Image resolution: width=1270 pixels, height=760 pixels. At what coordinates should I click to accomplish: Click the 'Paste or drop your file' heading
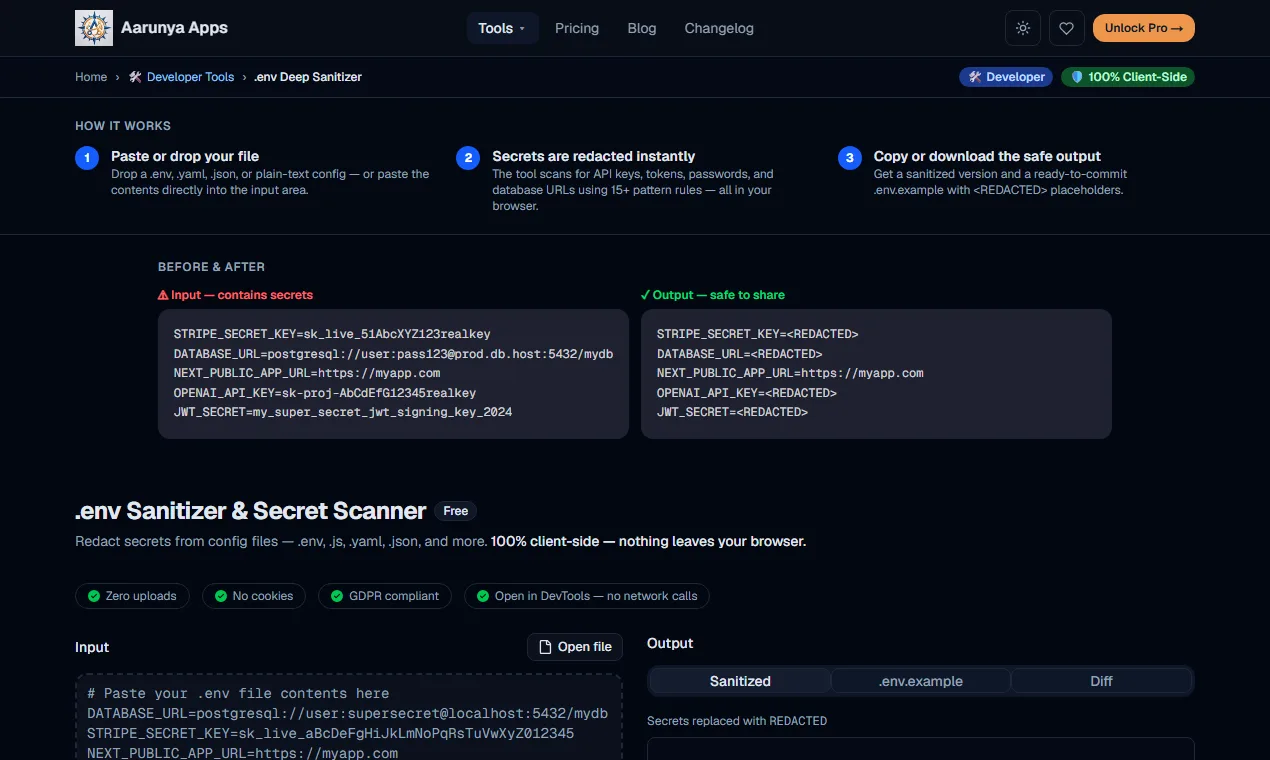pos(185,156)
